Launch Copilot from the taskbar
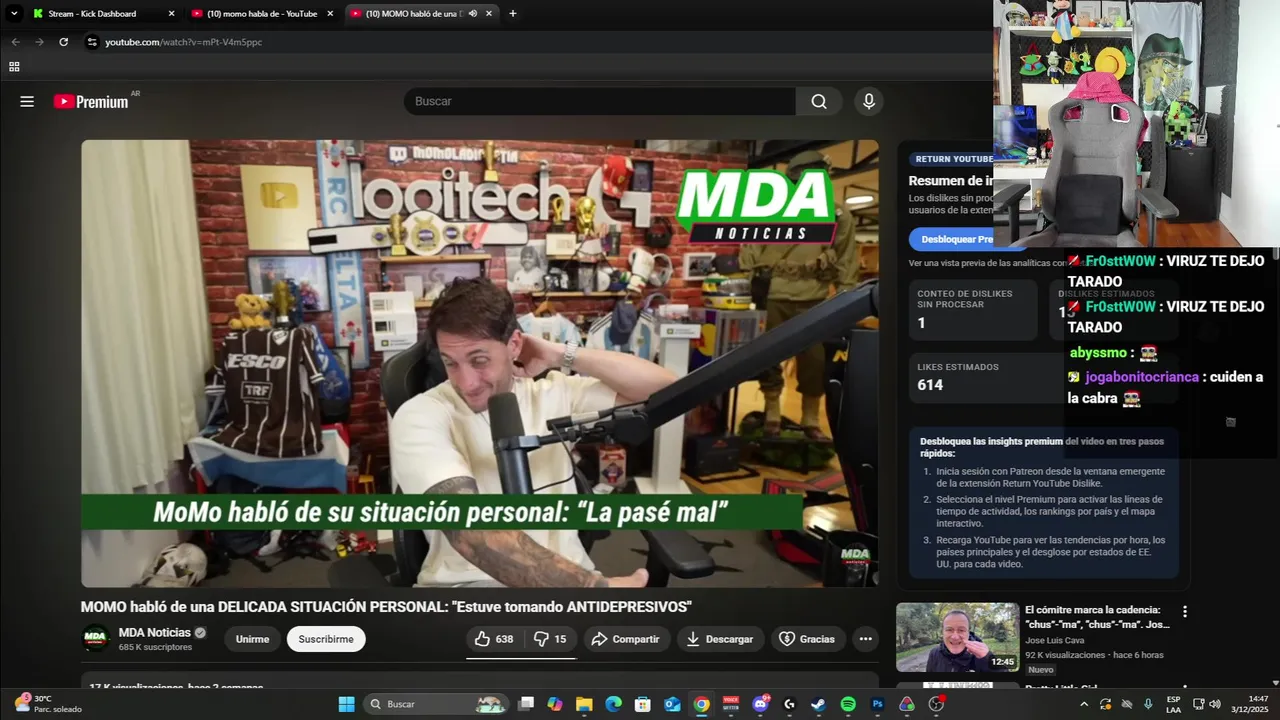This screenshot has height=720, width=1280. (555, 704)
